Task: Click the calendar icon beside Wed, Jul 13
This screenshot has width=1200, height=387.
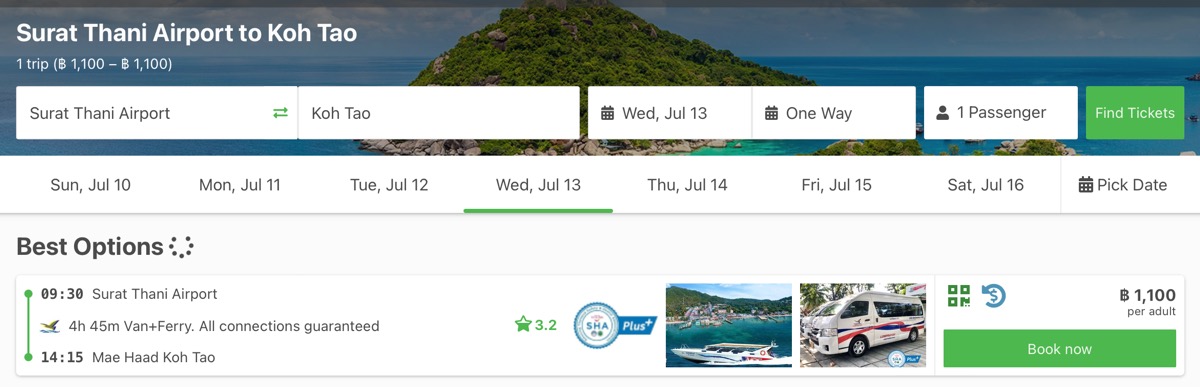Action: click(607, 113)
